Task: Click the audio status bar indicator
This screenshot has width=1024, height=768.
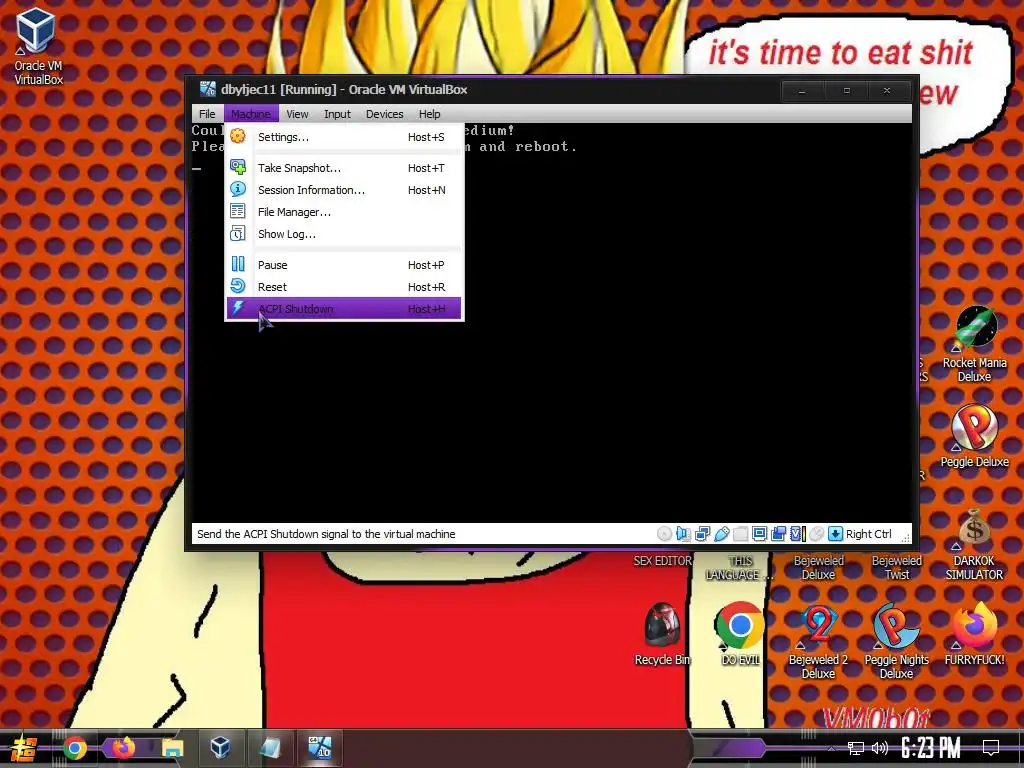Action: [x=683, y=534]
